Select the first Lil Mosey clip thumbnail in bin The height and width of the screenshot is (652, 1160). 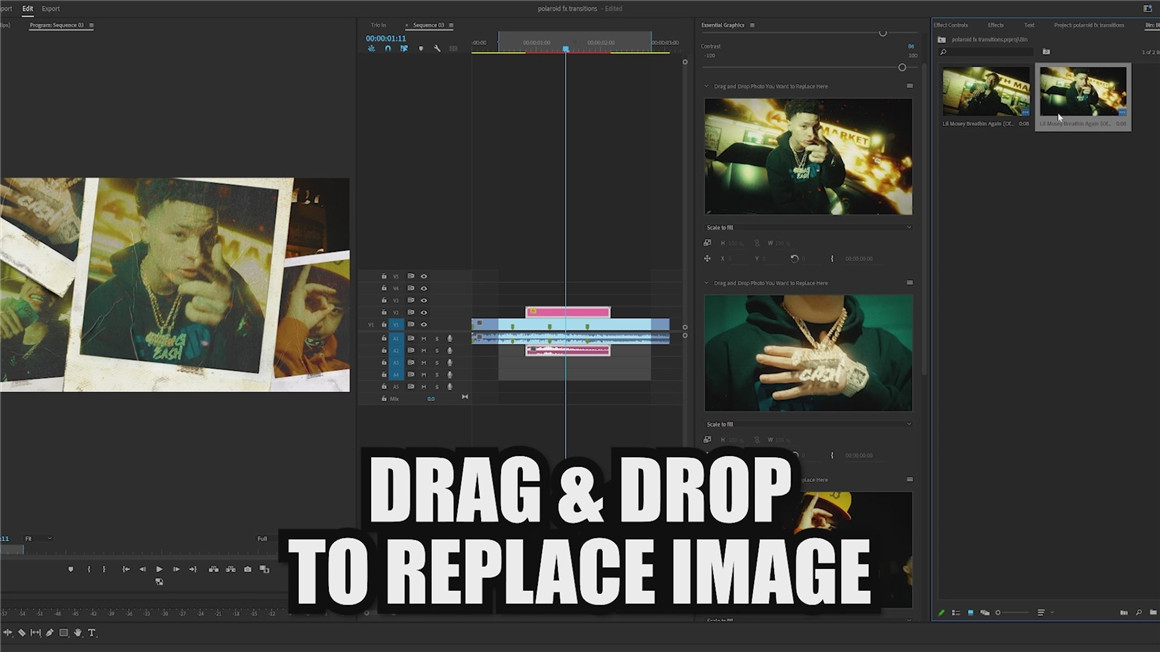985,91
